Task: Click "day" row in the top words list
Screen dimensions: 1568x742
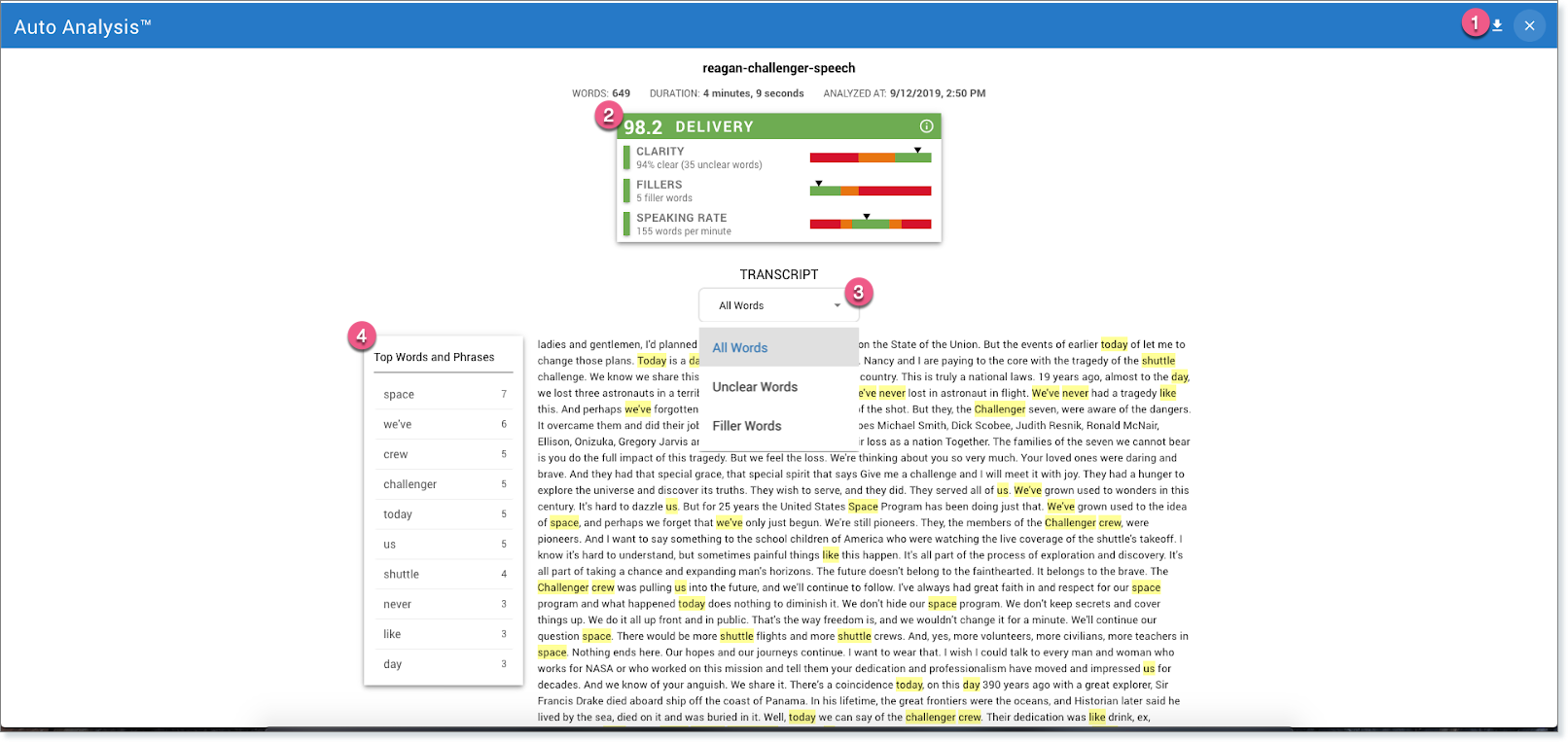Action: (x=443, y=664)
